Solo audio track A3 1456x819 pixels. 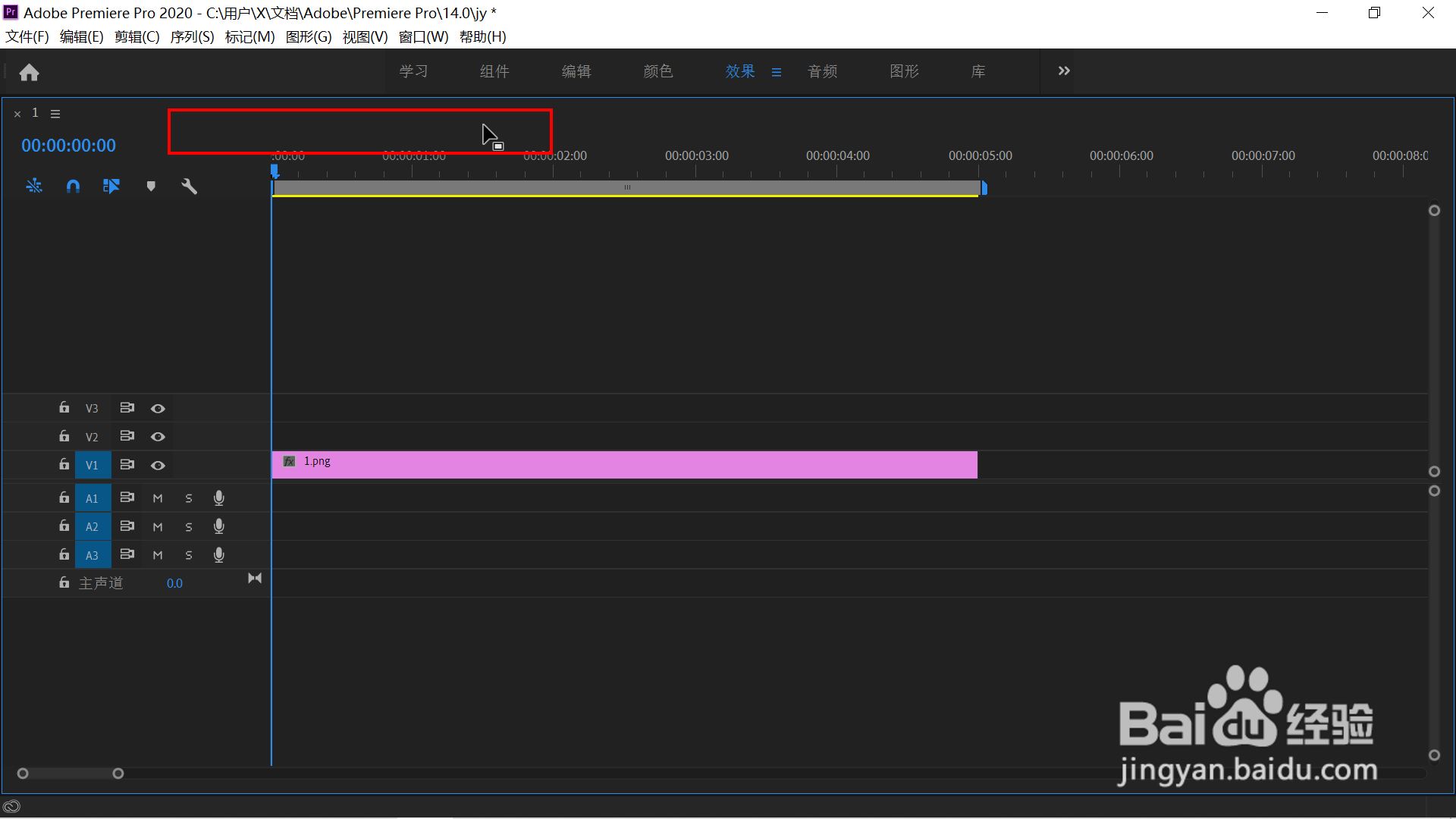(x=189, y=555)
